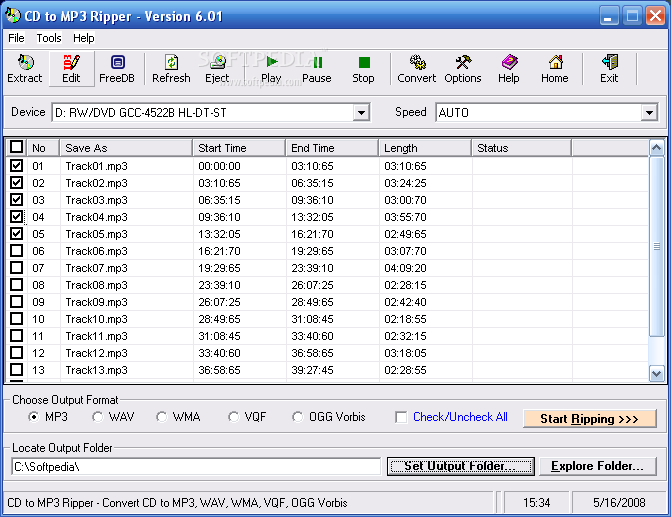Click Start Ripping button
The height and width of the screenshot is (517, 671).
589,419
